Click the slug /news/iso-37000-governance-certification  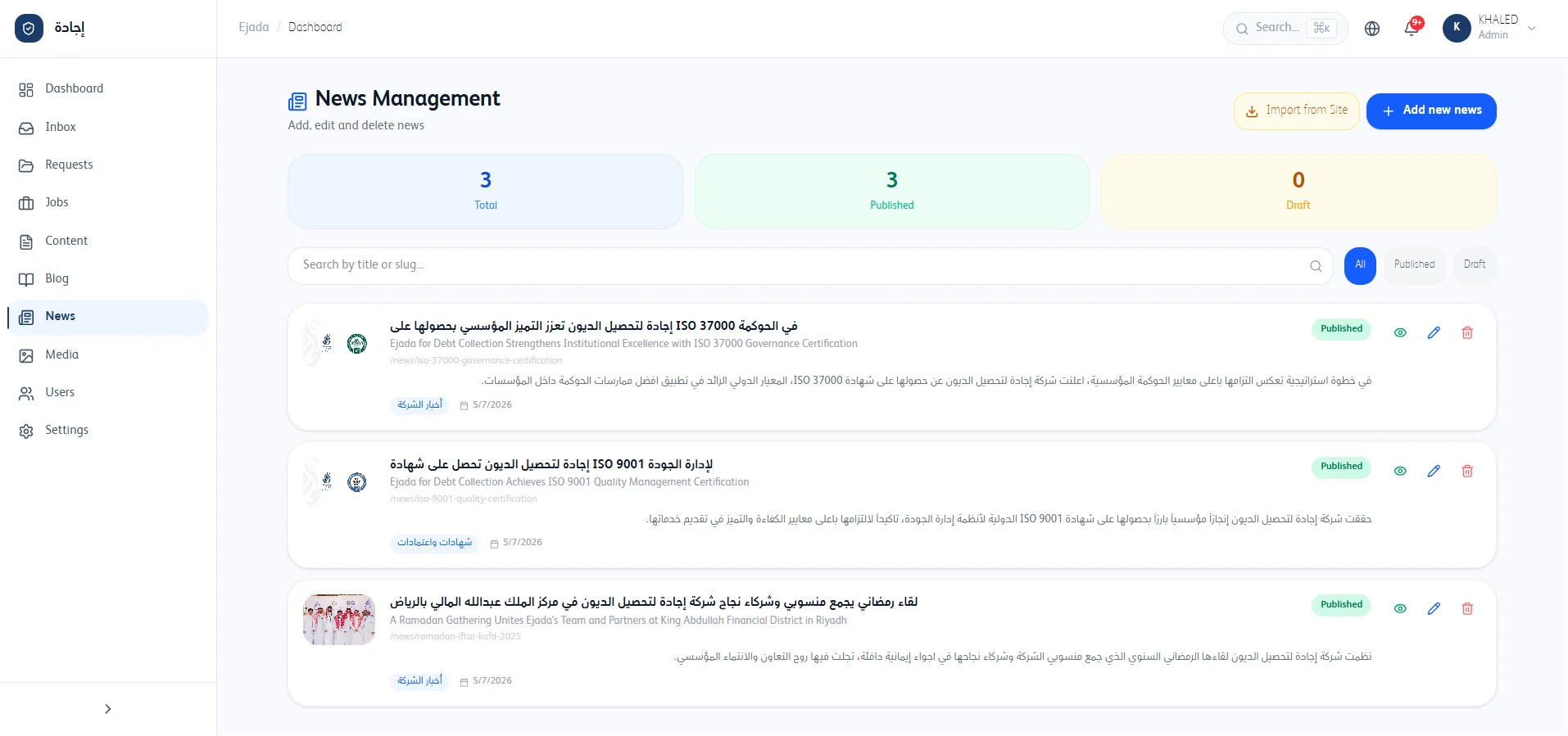[x=476, y=360]
